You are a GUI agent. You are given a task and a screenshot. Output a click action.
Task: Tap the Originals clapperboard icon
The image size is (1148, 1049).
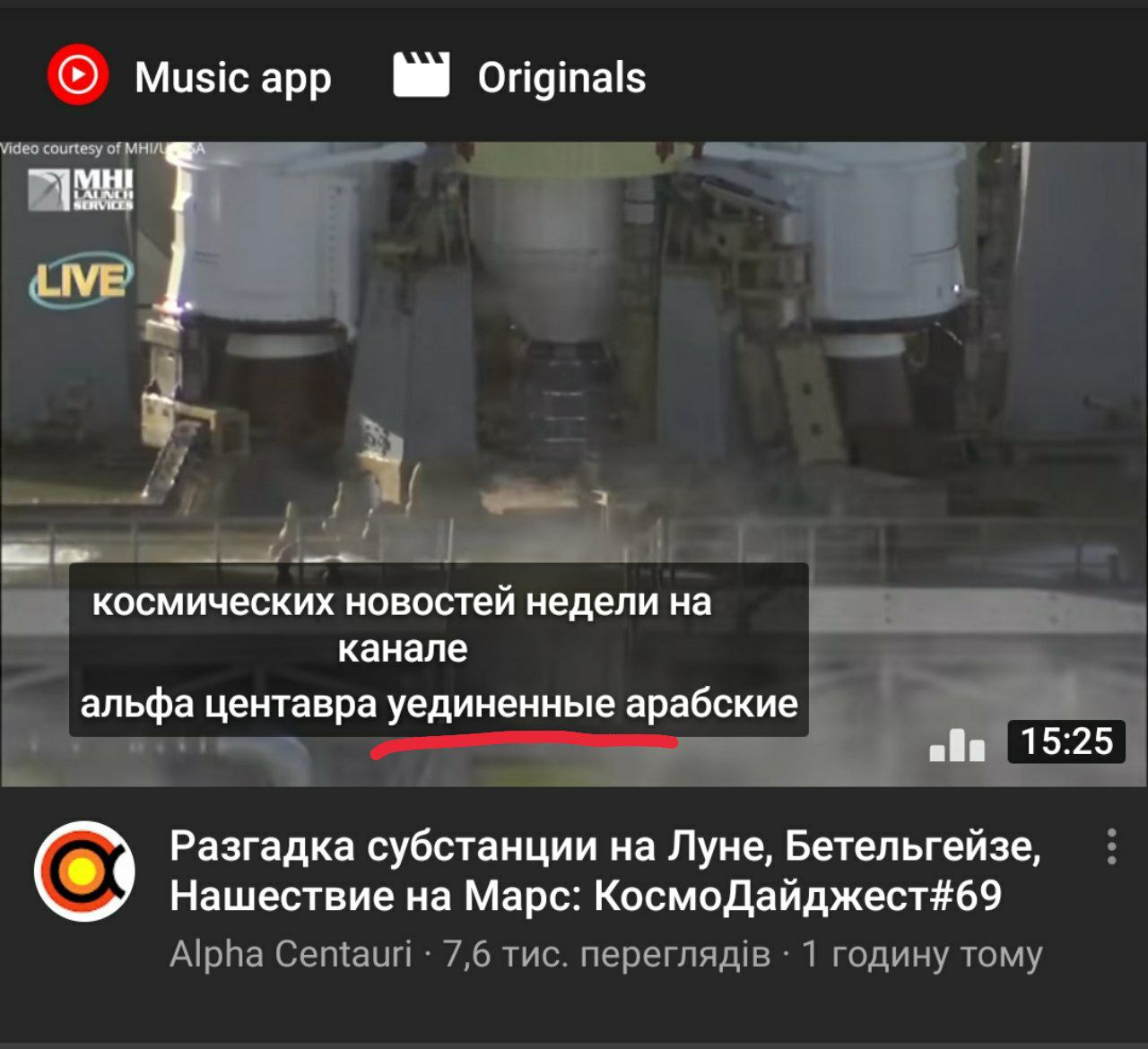tap(422, 74)
